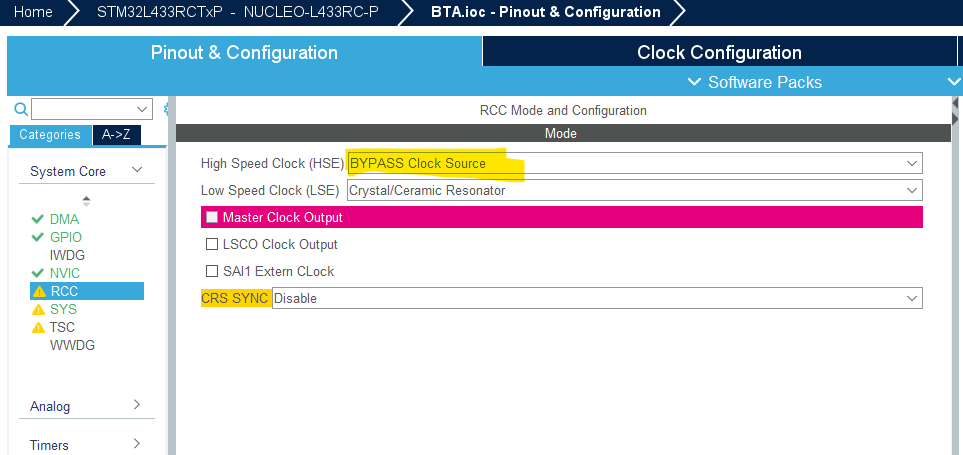Go to Home in the breadcrumb

pos(34,12)
